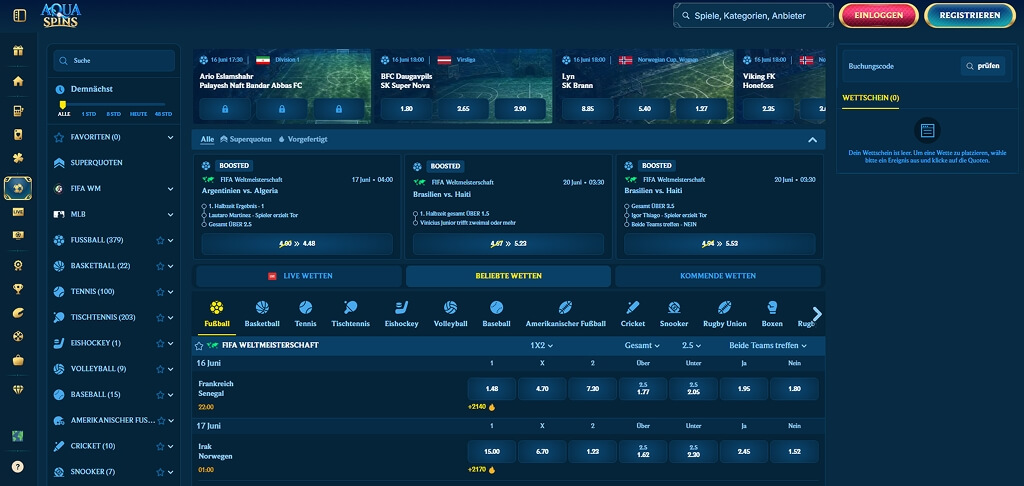Click the EINLOGGEN button

coord(878,15)
